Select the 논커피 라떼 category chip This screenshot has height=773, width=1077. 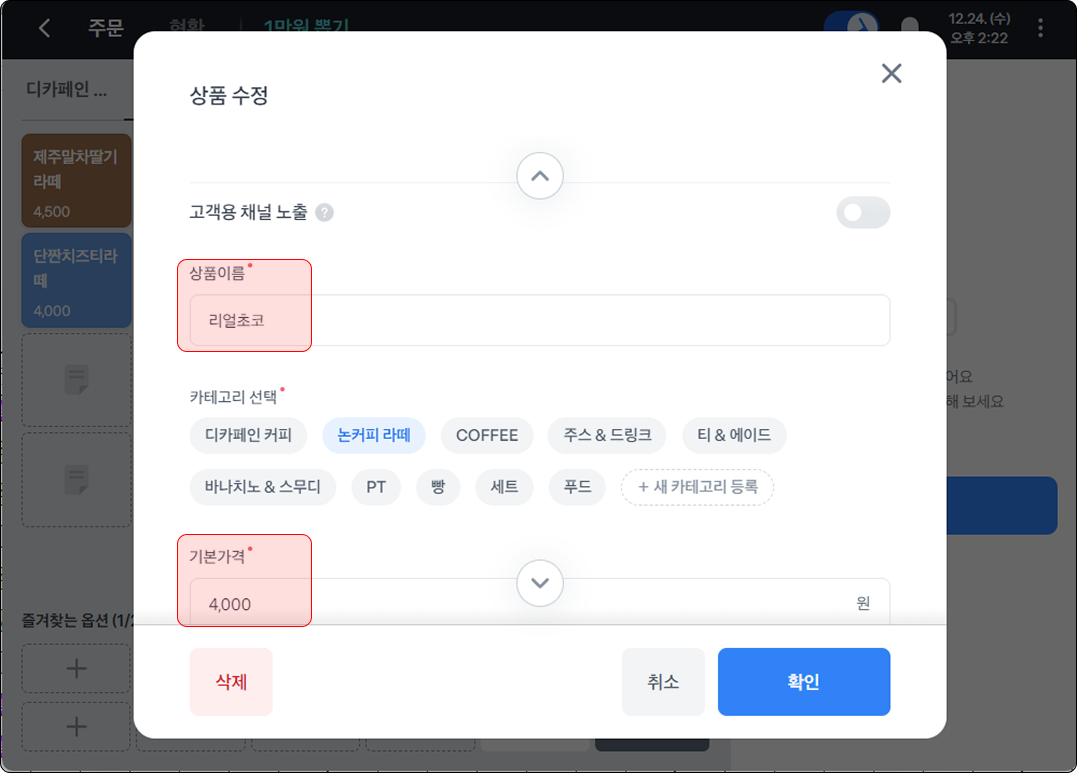click(374, 435)
